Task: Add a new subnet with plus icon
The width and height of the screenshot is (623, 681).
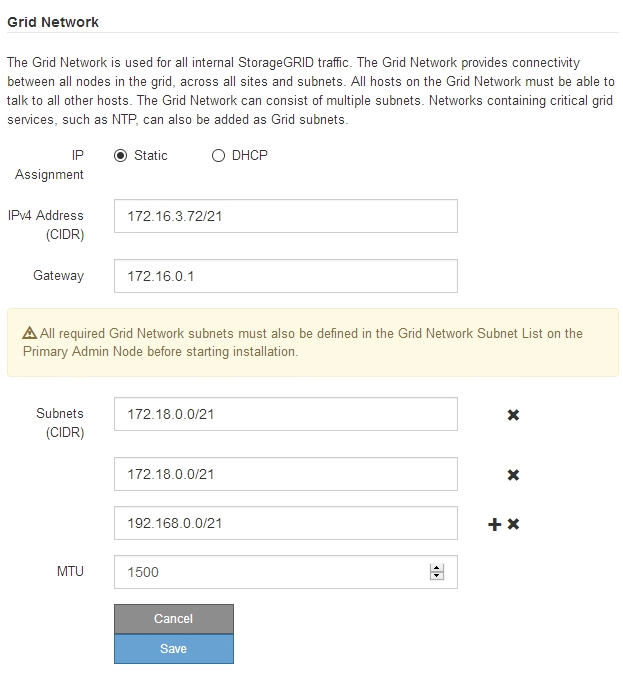Action: [494, 524]
